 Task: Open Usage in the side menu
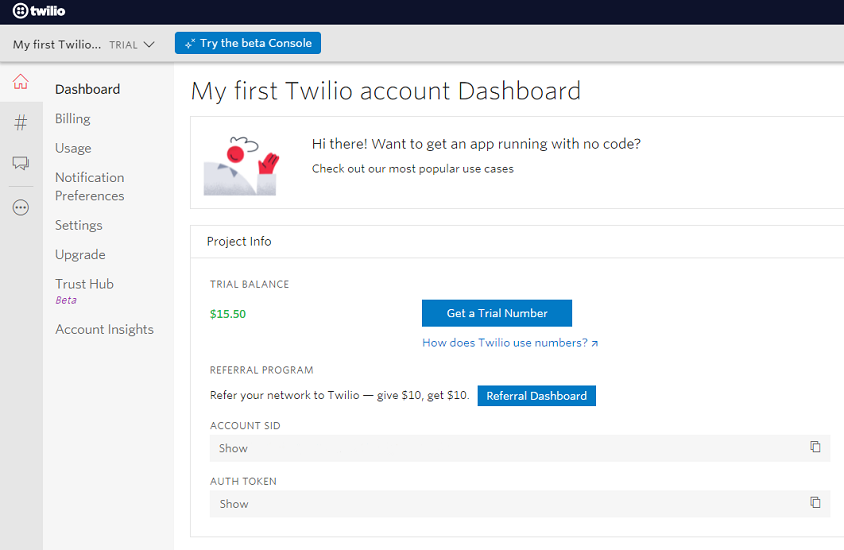[73, 148]
